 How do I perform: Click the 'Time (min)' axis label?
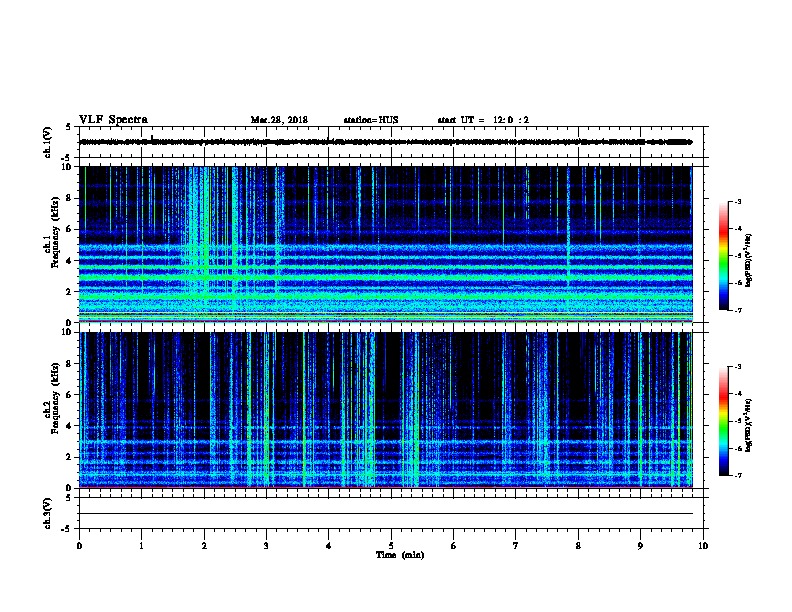tap(400, 555)
